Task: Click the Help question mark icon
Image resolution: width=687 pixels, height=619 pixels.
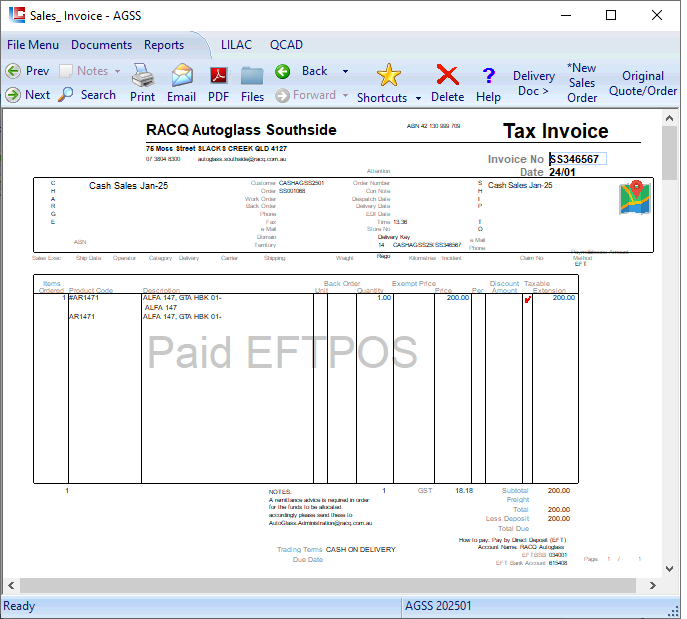Action: click(489, 75)
